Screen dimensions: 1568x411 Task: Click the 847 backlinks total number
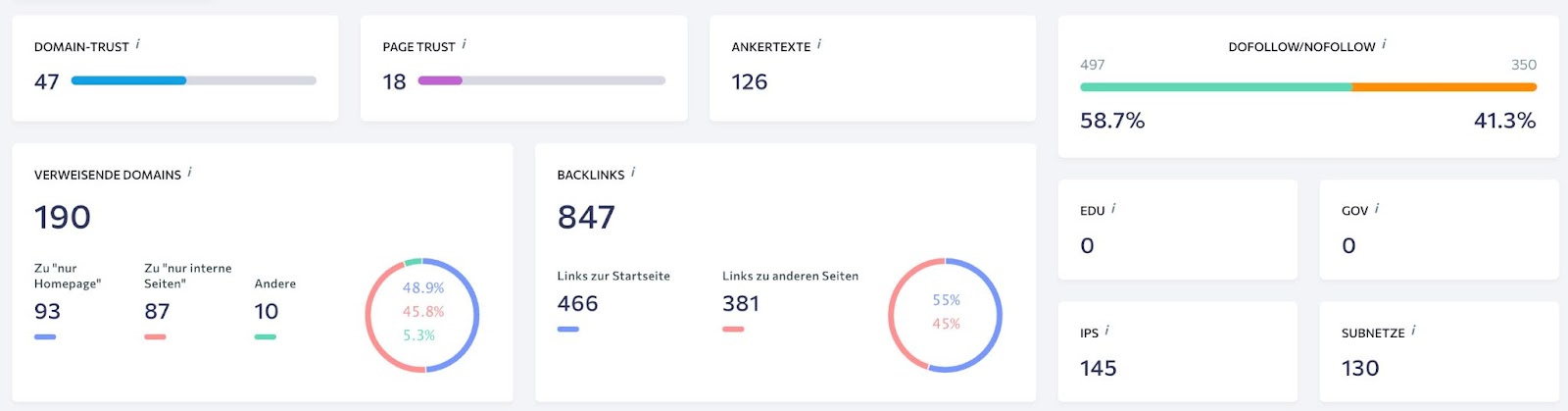586,217
